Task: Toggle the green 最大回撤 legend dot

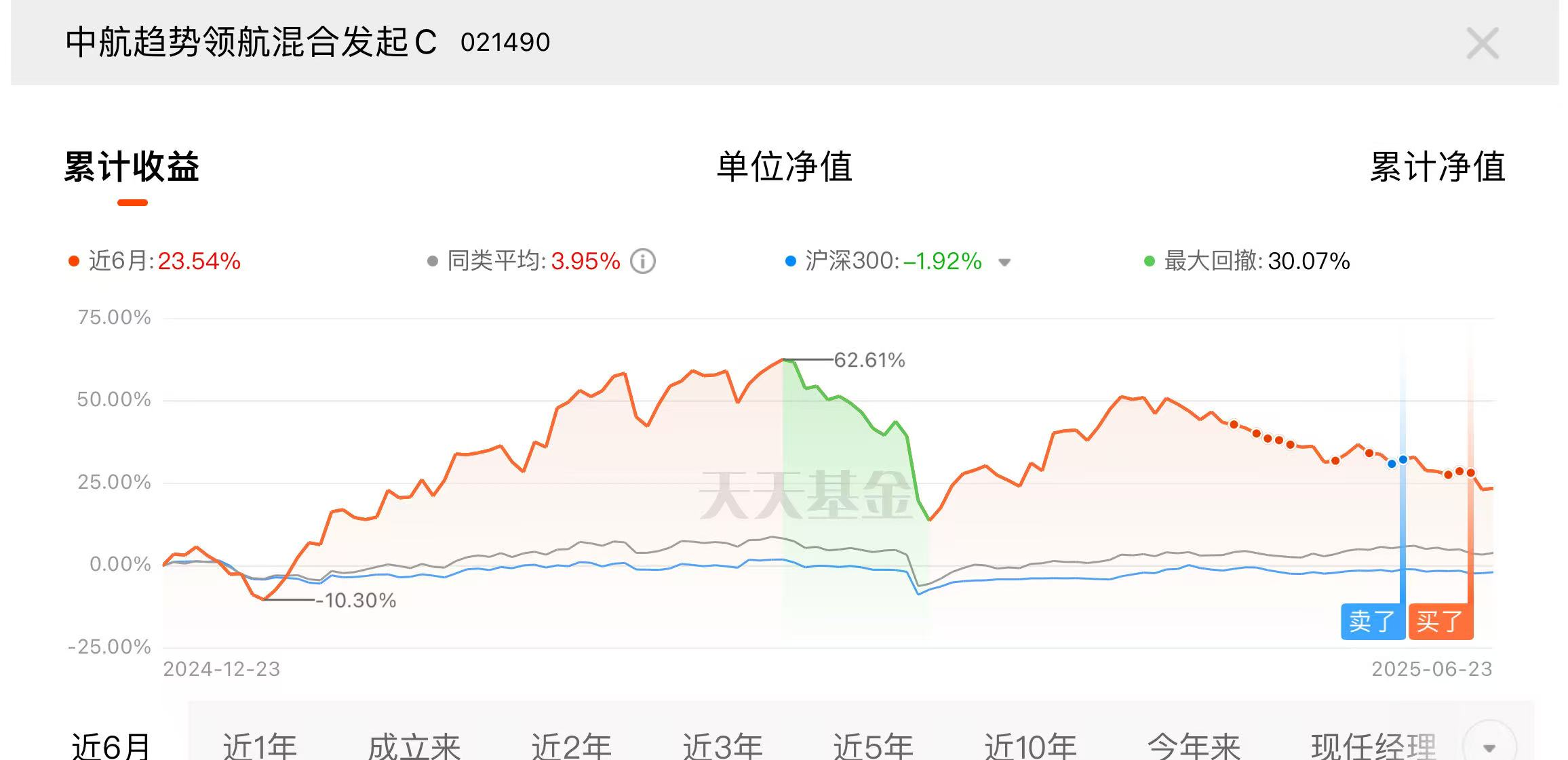Action: [x=1150, y=261]
